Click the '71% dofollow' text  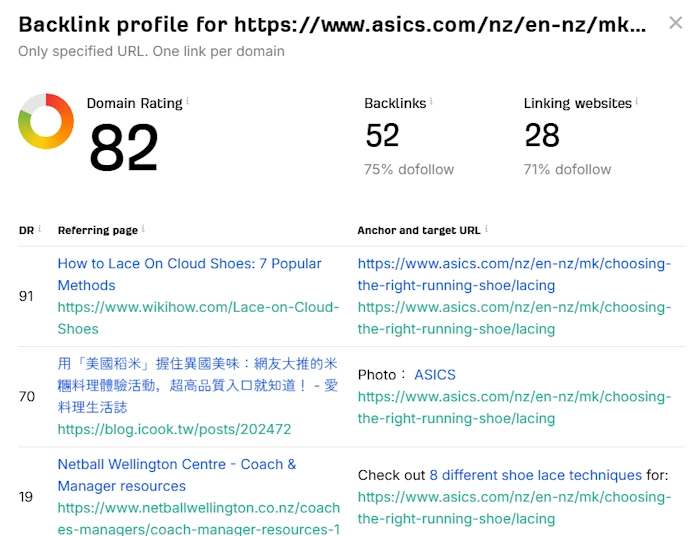point(567,169)
